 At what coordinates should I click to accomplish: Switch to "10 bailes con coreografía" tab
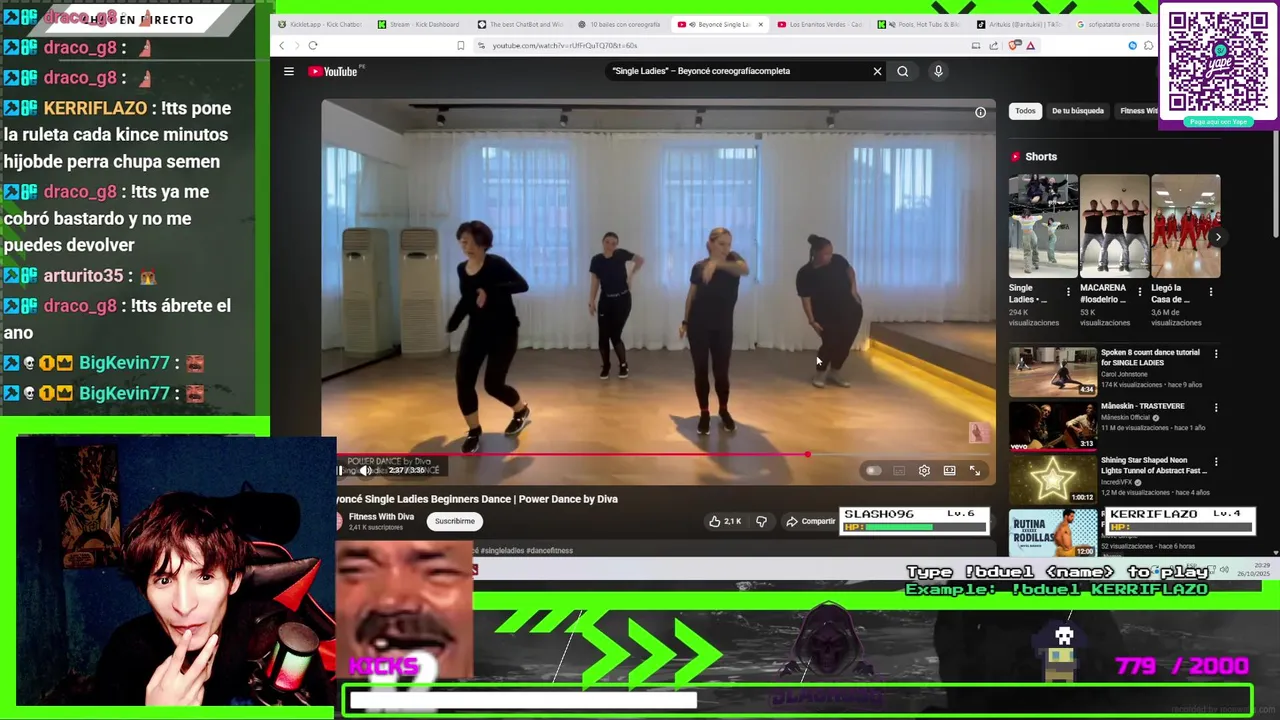(x=620, y=24)
